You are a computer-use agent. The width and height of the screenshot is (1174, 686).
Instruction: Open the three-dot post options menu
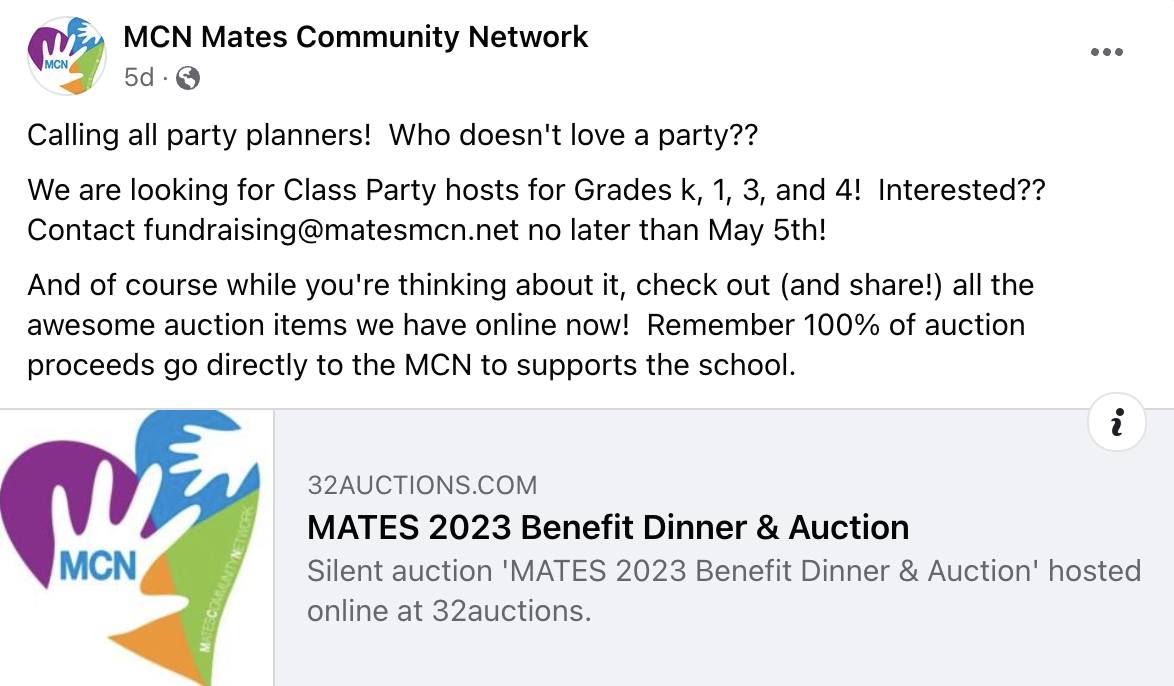tap(1106, 53)
